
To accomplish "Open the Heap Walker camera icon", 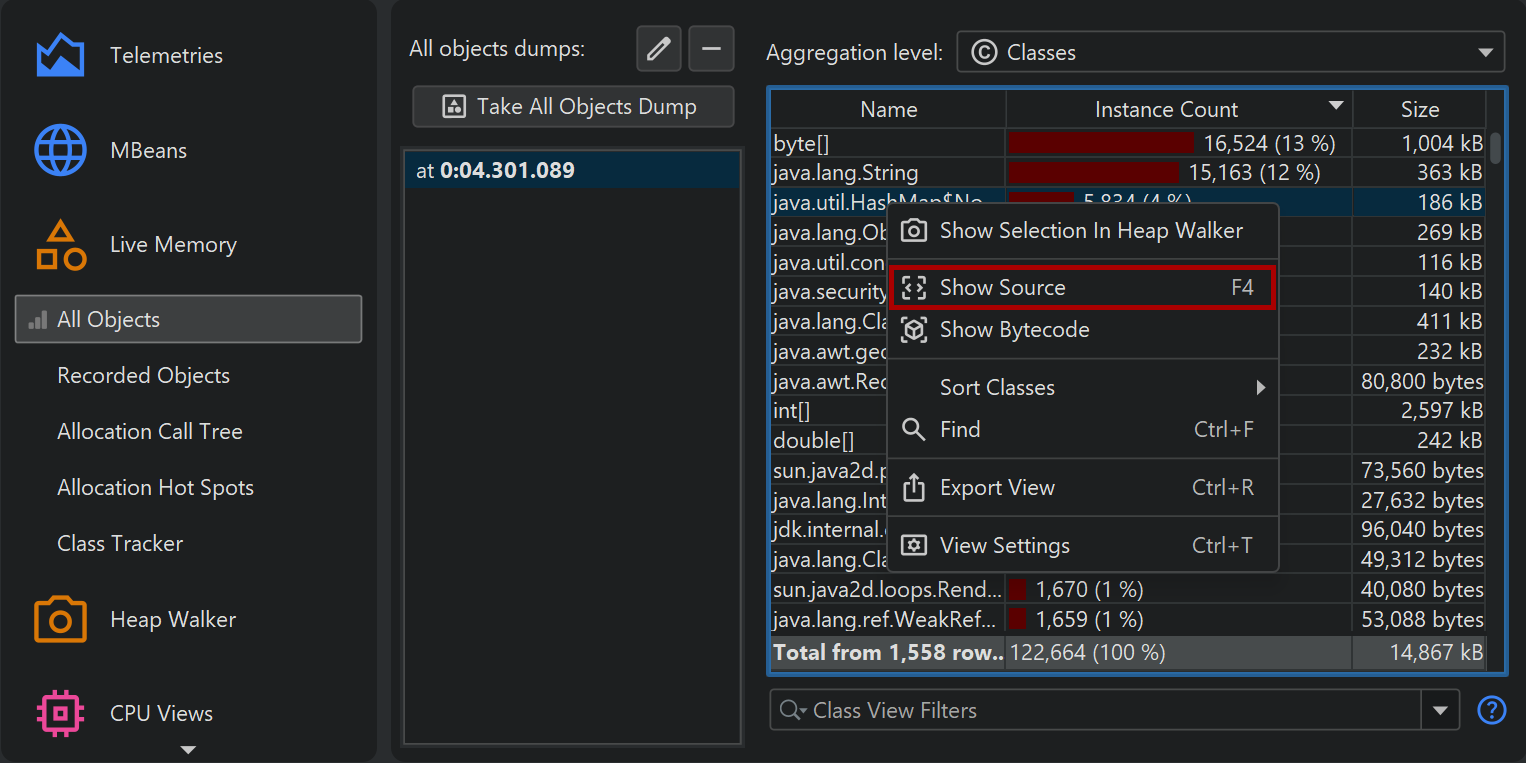I will [60, 619].
